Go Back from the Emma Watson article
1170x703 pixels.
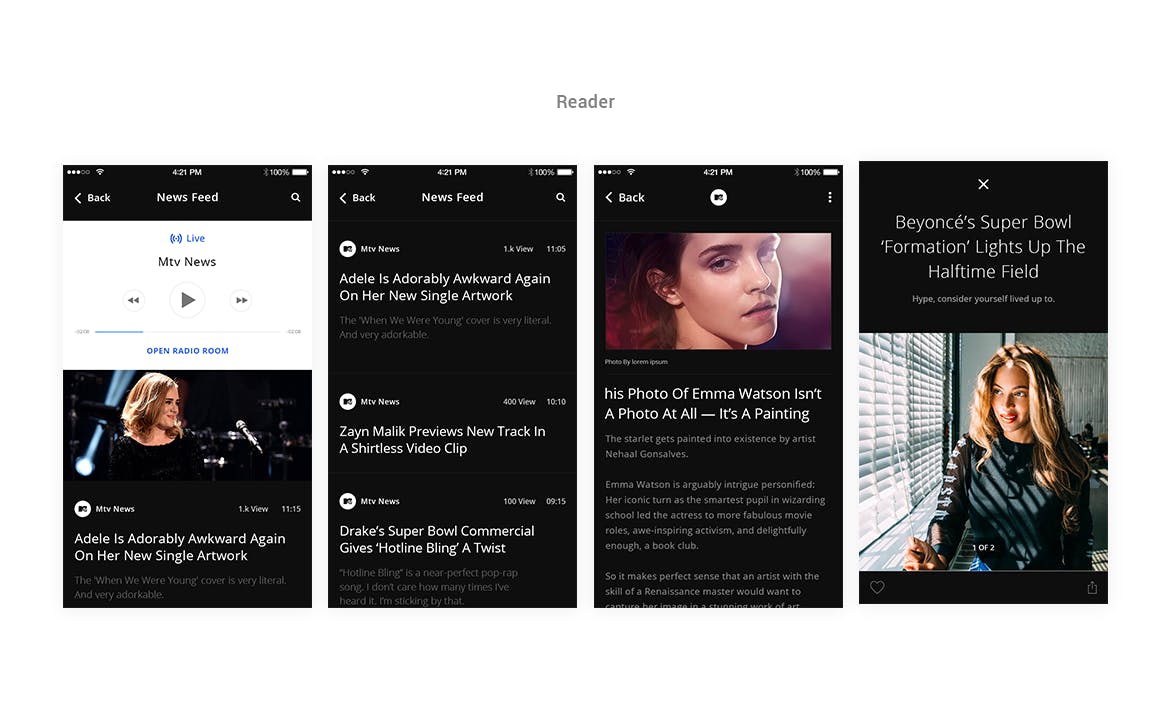pyautogui.click(x=625, y=198)
